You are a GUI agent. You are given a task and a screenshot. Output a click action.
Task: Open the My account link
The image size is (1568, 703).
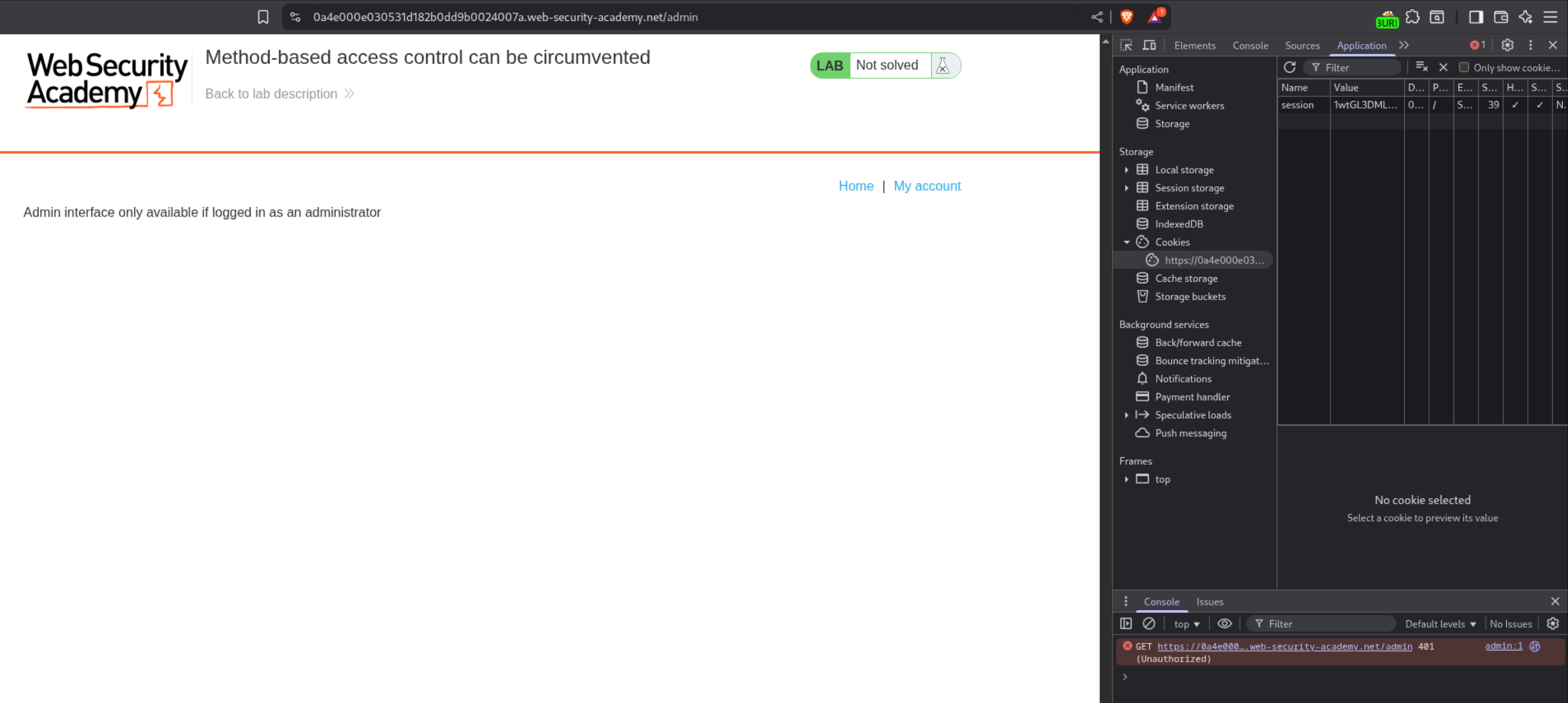pyautogui.click(x=926, y=186)
